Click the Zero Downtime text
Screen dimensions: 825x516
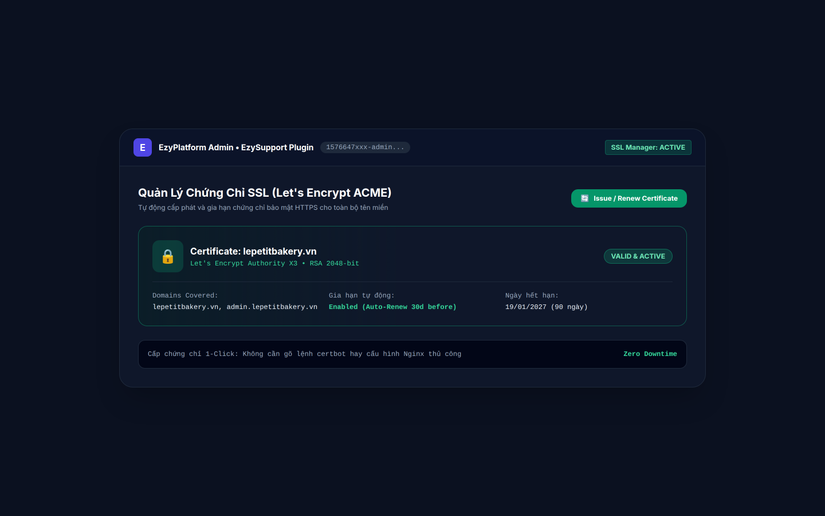tap(650, 354)
